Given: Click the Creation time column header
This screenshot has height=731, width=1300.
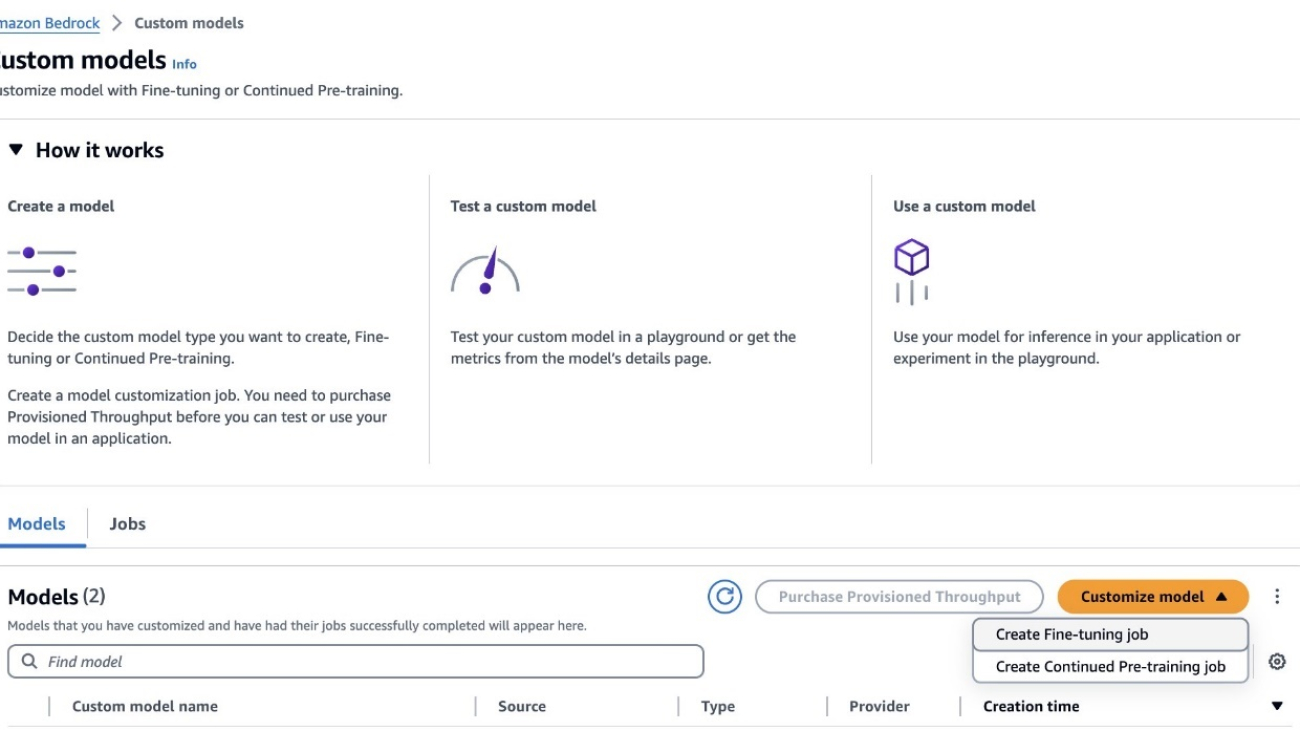Looking at the screenshot, I should (x=1031, y=706).
